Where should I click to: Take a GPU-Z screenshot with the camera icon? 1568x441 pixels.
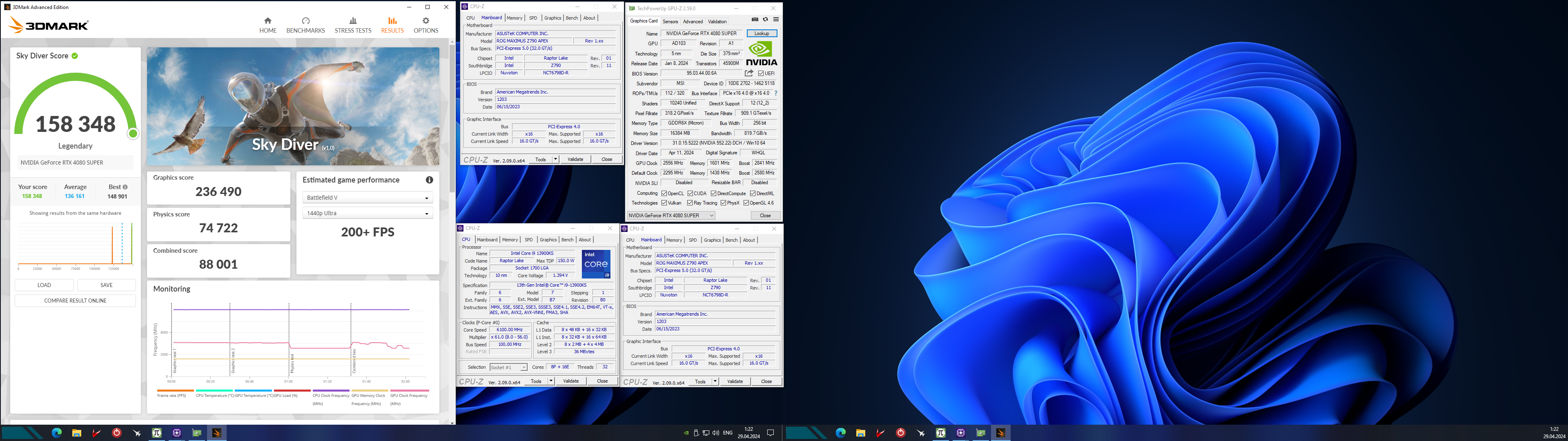click(755, 20)
